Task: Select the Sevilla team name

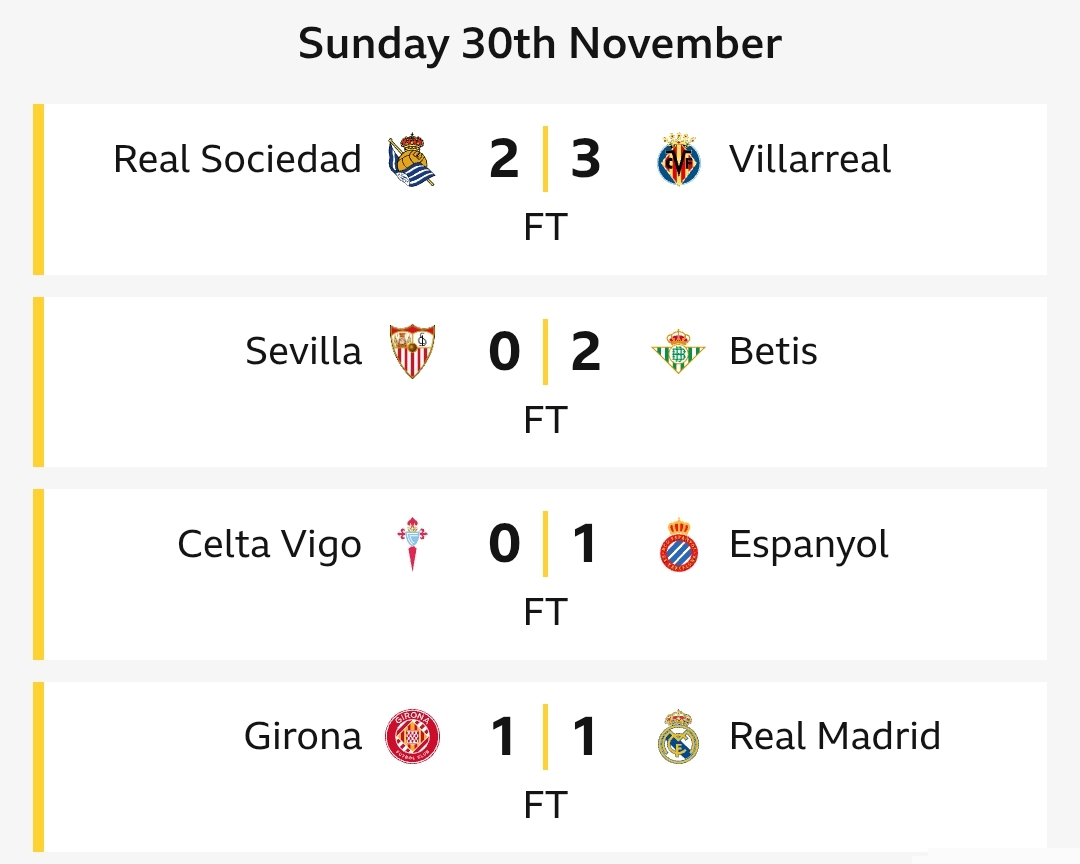Action: pos(303,352)
